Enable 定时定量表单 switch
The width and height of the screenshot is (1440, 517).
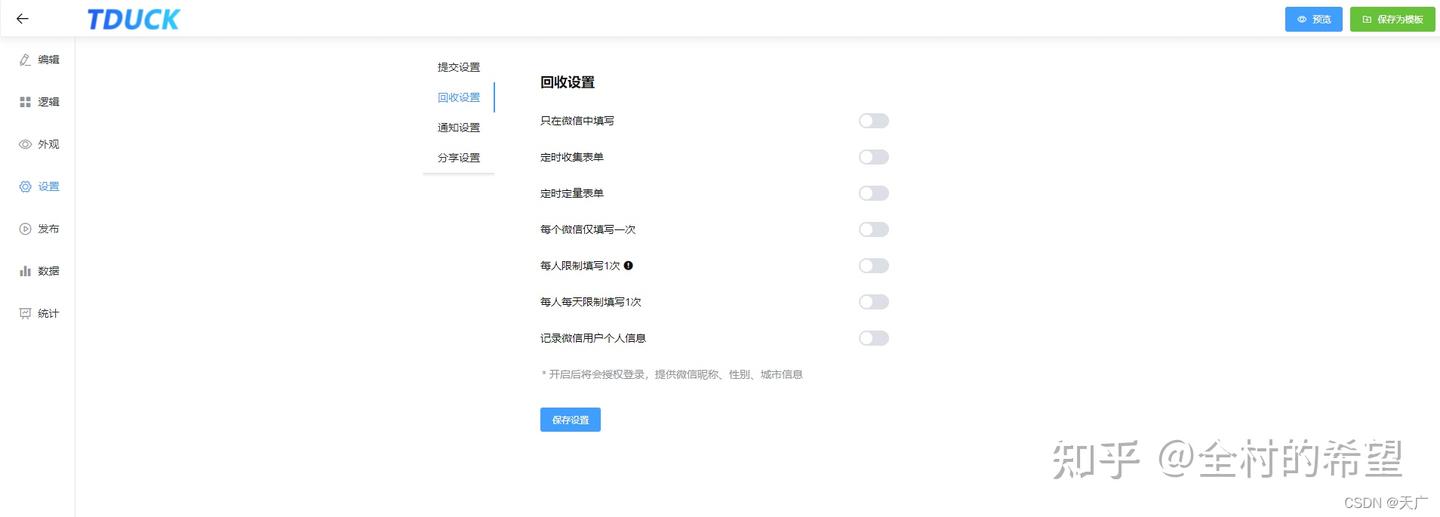(x=874, y=193)
